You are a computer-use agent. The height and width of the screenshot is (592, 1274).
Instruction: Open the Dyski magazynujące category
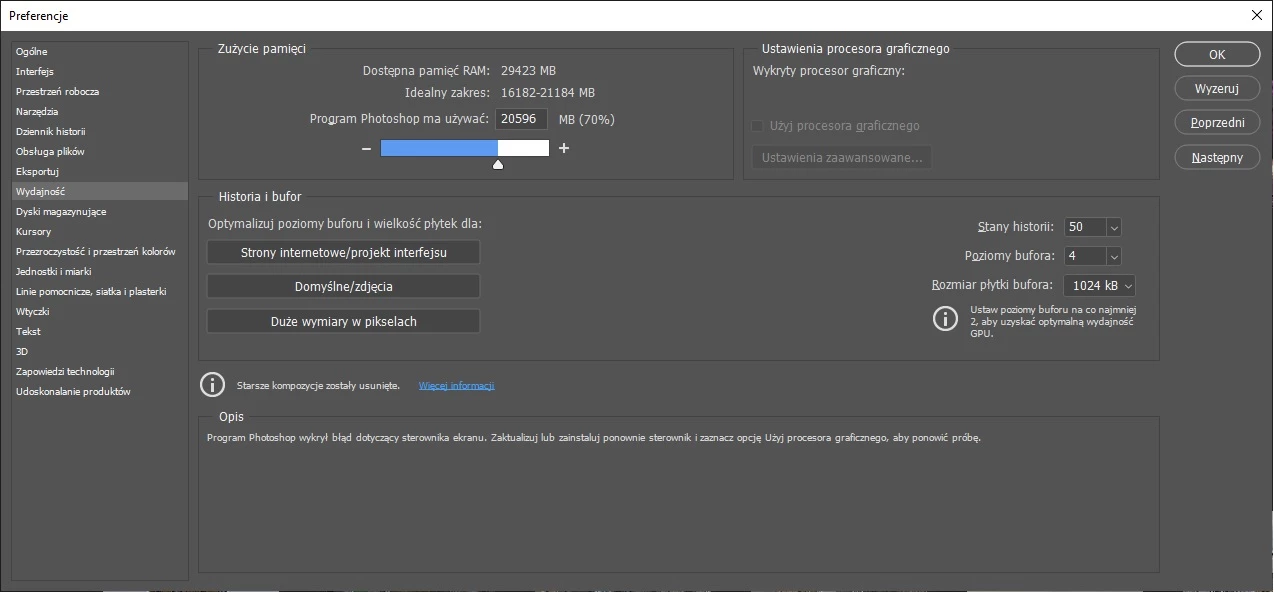(x=99, y=211)
